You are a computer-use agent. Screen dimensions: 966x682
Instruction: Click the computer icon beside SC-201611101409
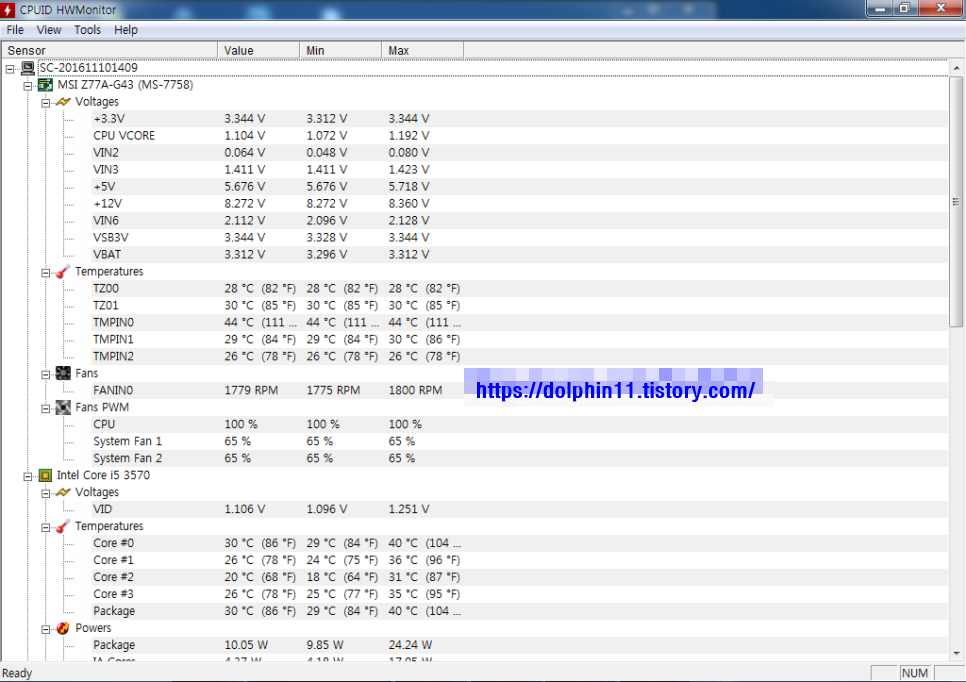click(28, 68)
